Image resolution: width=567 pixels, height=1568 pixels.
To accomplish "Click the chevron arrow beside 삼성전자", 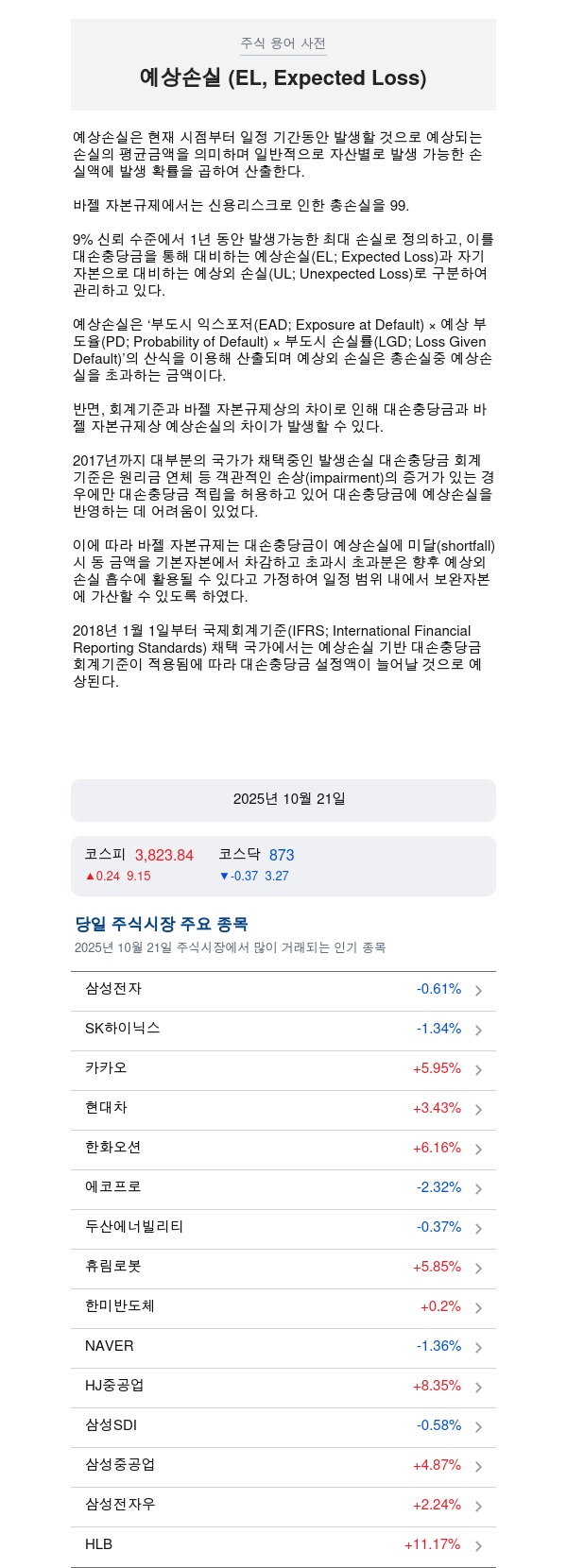I will click(x=478, y=991).
